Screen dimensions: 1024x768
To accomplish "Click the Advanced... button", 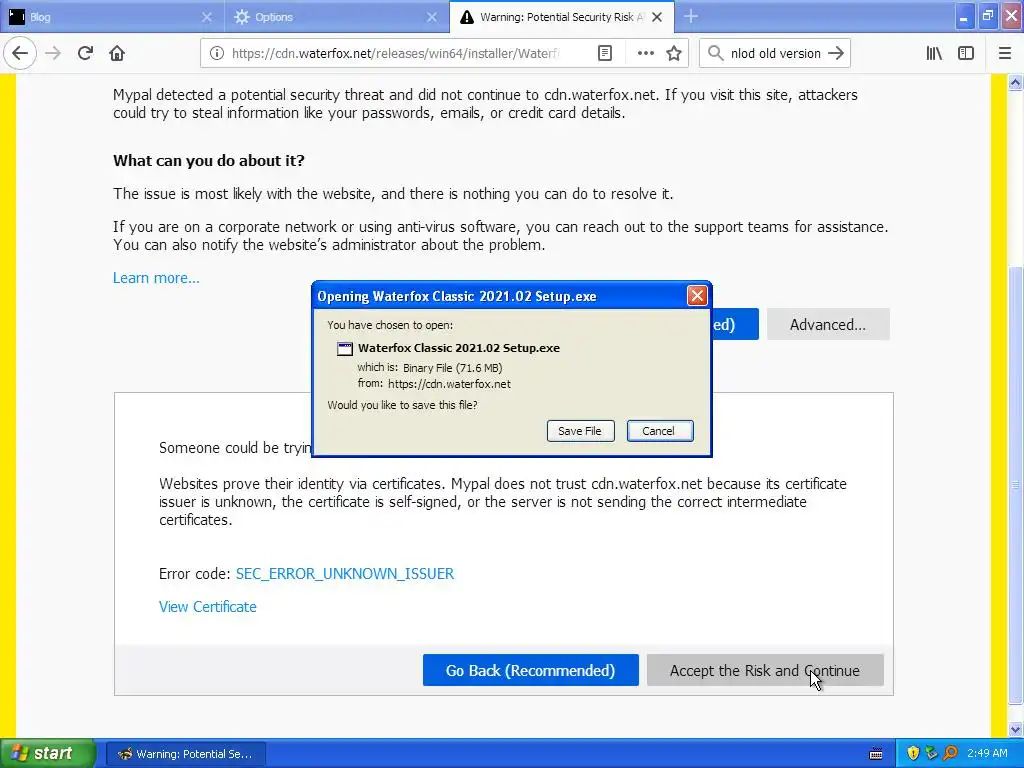I will (827, 325).
